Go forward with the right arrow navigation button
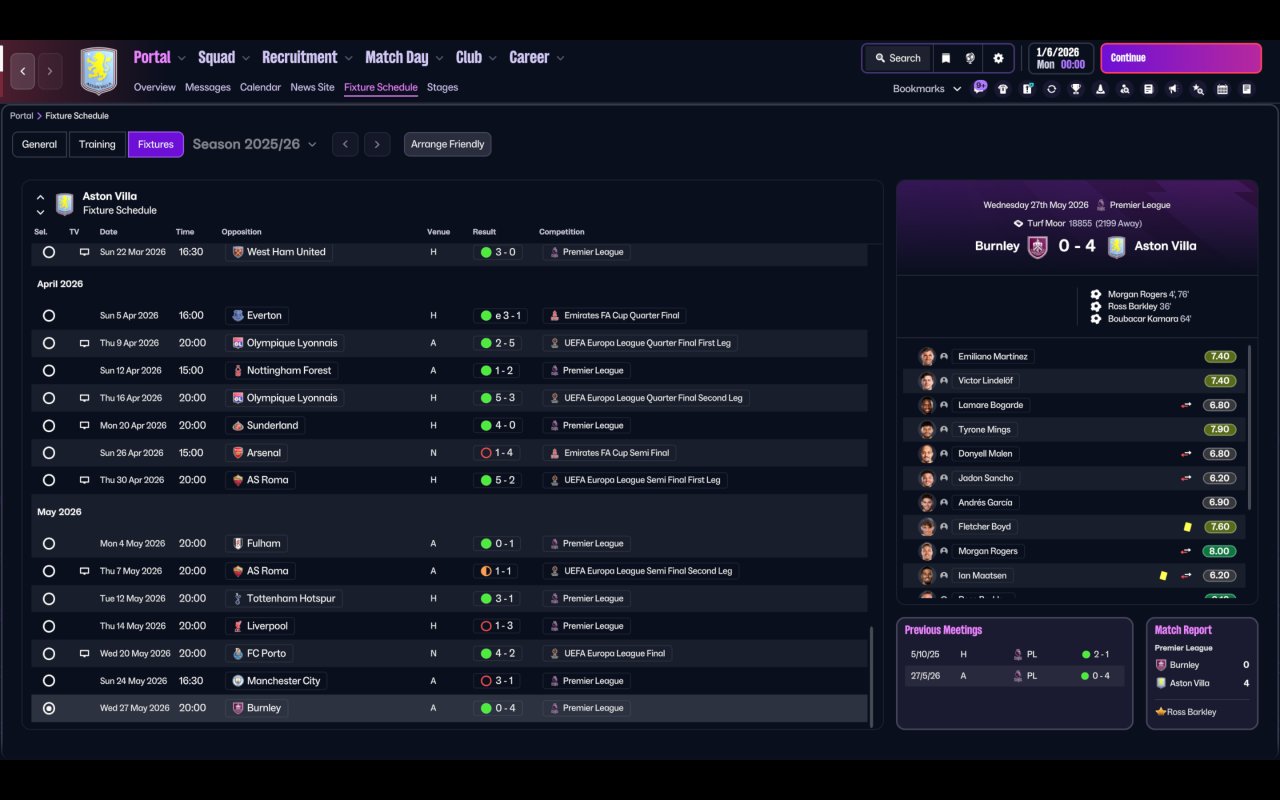The image size is (1280, 800). (x=50, y=71)
